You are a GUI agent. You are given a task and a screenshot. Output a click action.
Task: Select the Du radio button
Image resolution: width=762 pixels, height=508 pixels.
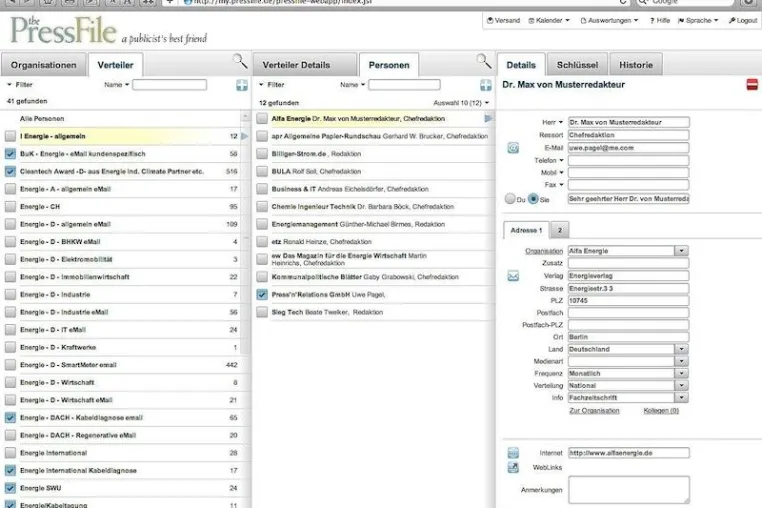pos(510,198)
